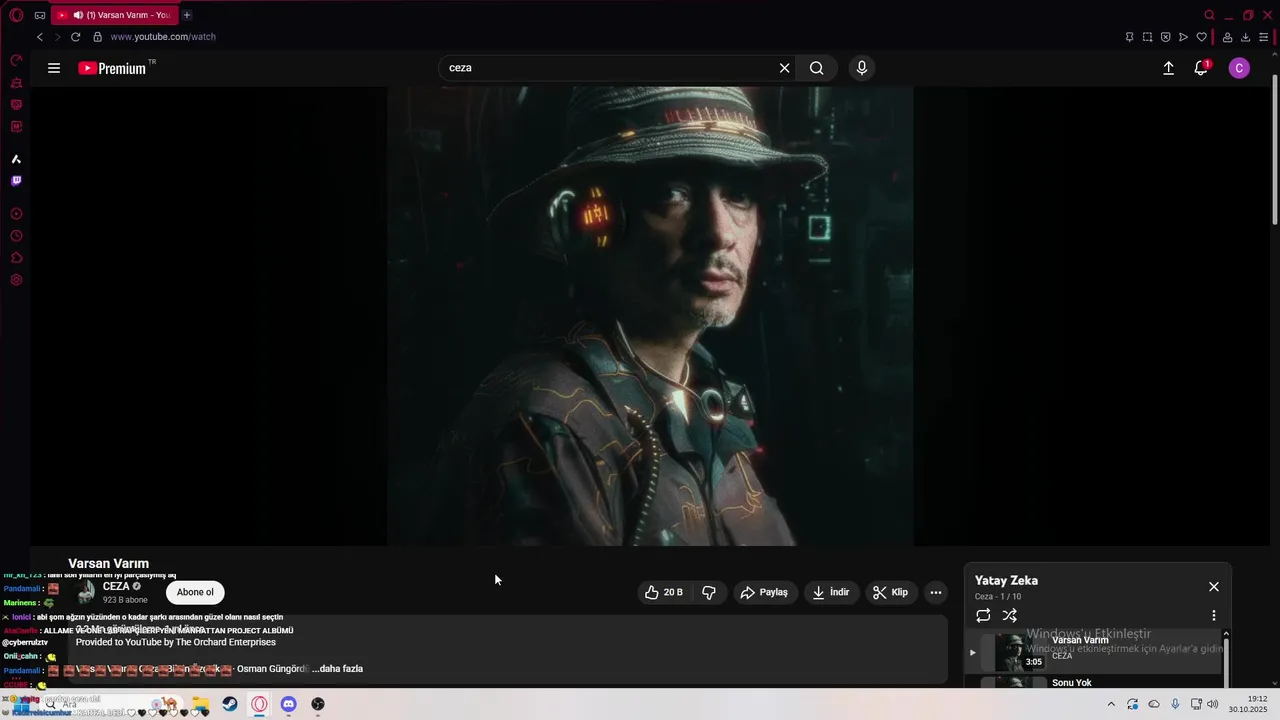Switch to the Varsan Varım YouTube tab
Viewport: 1280px width, 720px height.
point(115,15)
